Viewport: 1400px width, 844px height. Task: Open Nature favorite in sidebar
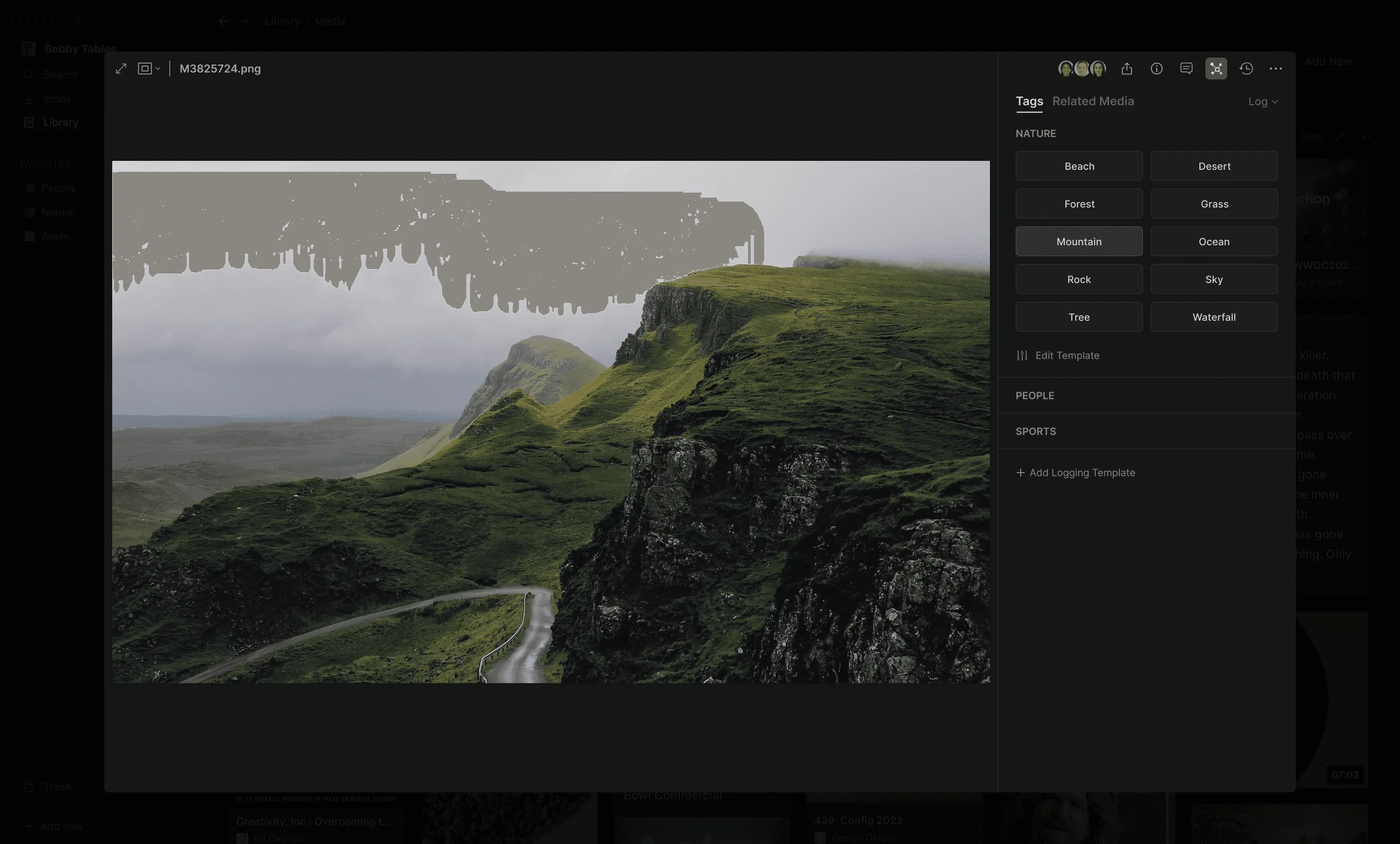pos(49,212)
